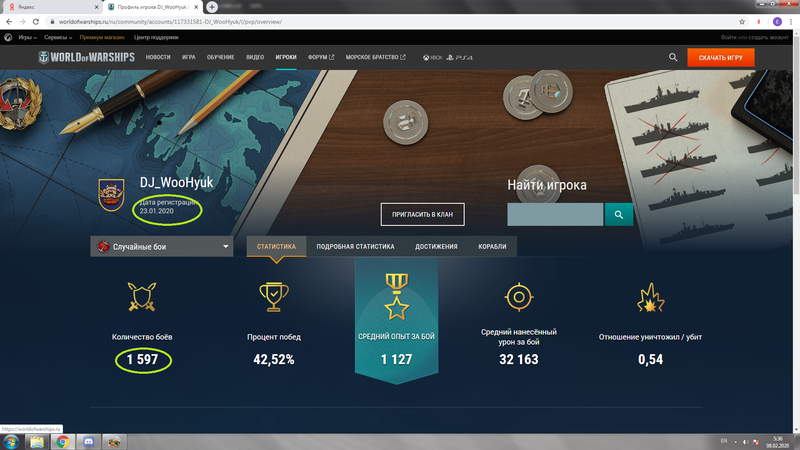
Task: Click the average experience value 1 127
Action: (x=396, y=360)
